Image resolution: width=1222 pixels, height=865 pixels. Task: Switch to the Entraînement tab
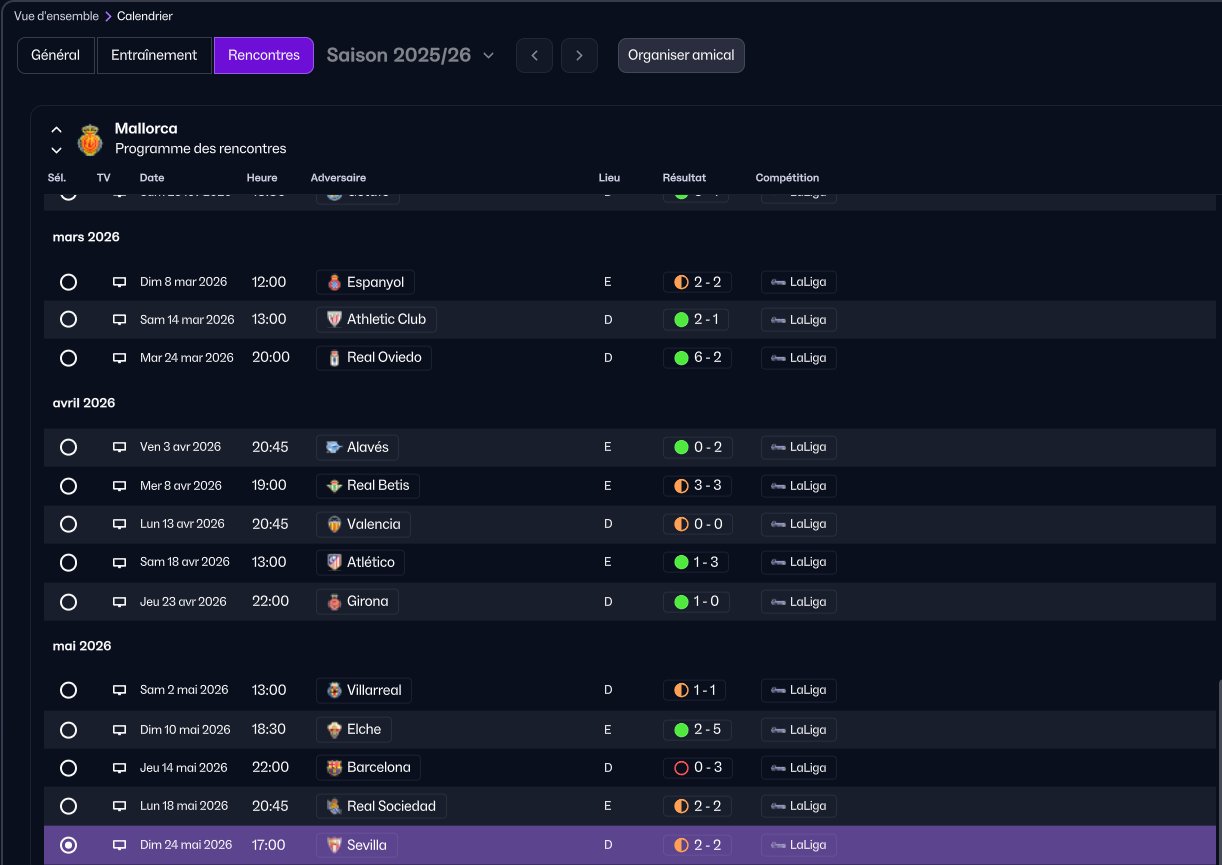coord(154,55)
